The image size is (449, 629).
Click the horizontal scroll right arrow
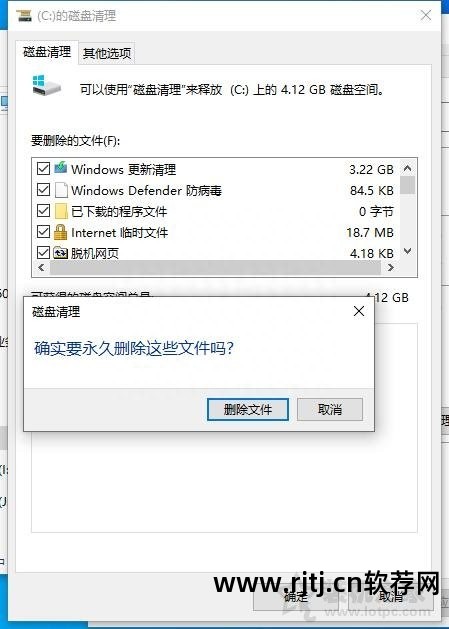390,268
